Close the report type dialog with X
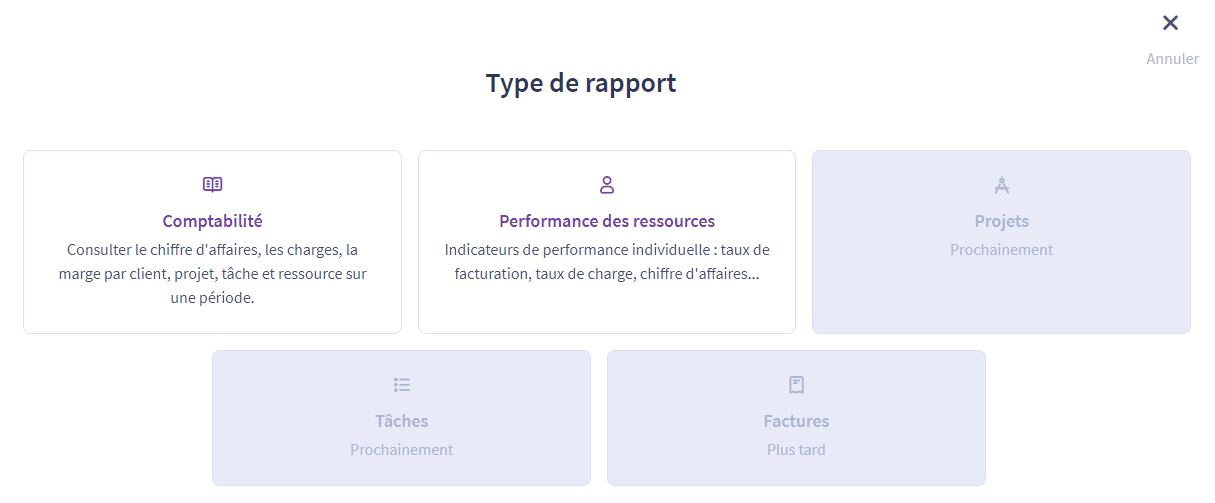Screen dimensions: 1215x503 point(1170,23)
